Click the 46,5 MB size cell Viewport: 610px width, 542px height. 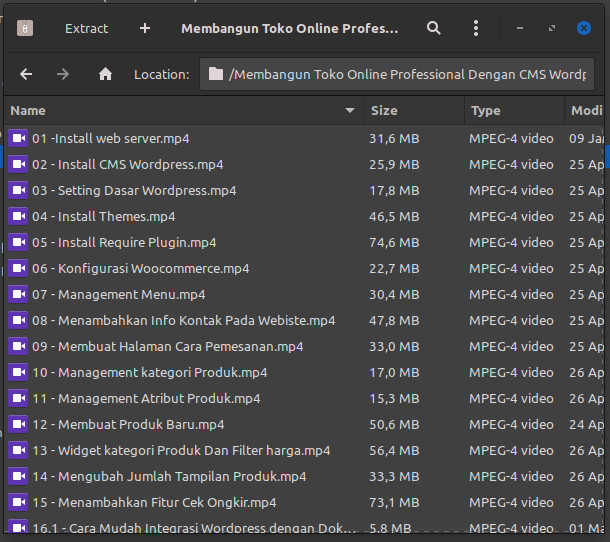click(394, 216)
